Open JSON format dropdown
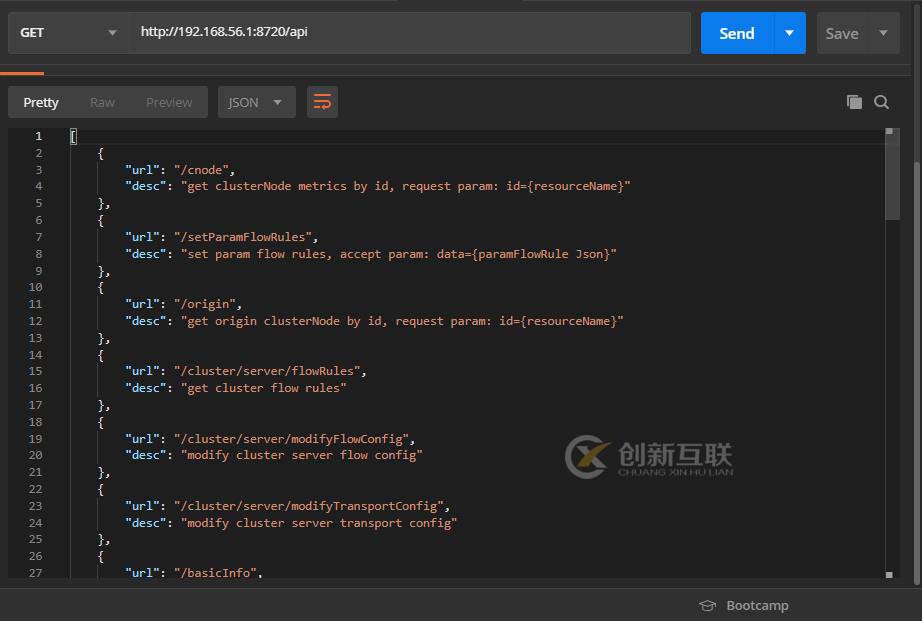Viewport: 922px width, 621px height. [256, 102]
